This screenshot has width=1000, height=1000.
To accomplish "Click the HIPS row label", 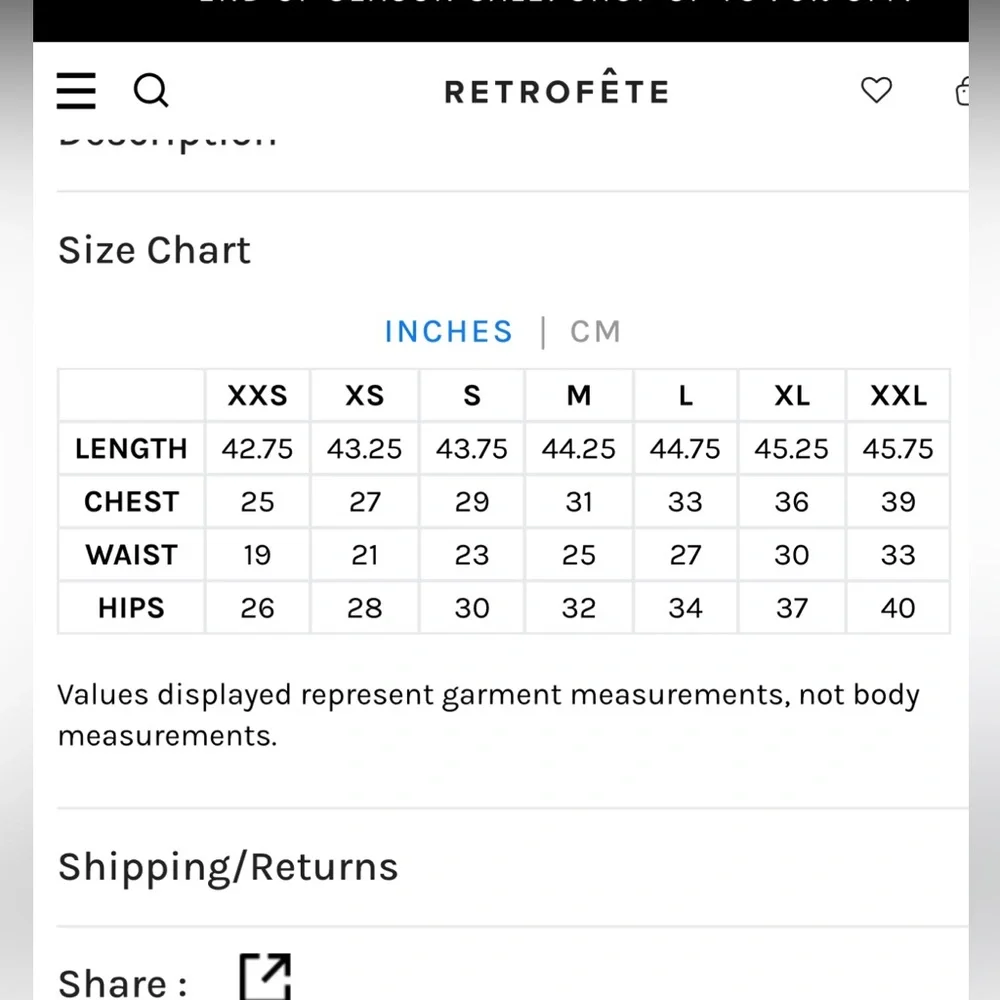I will tap(131, 608).
